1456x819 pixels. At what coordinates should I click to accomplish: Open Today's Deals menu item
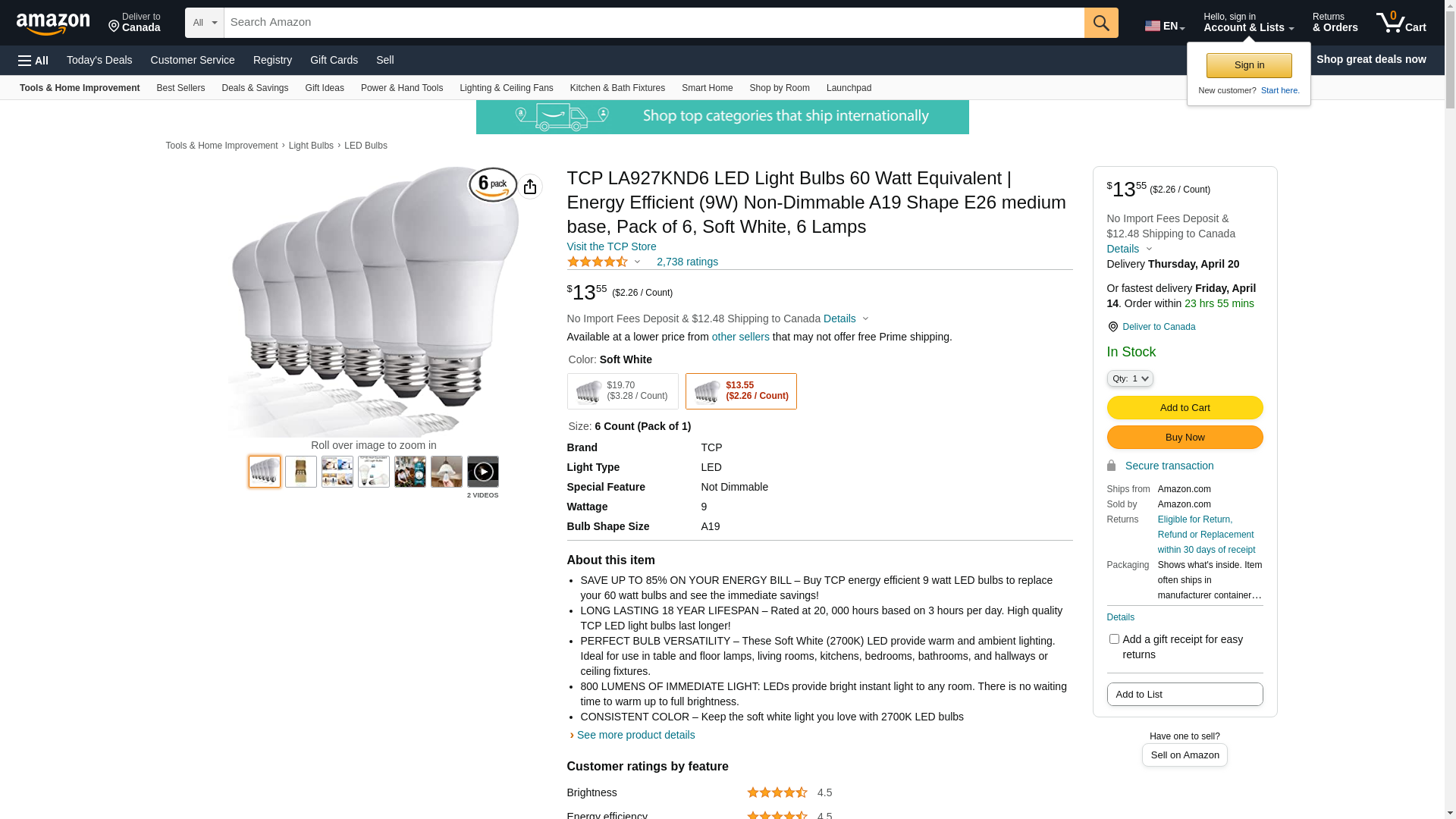tap(99, 60)
